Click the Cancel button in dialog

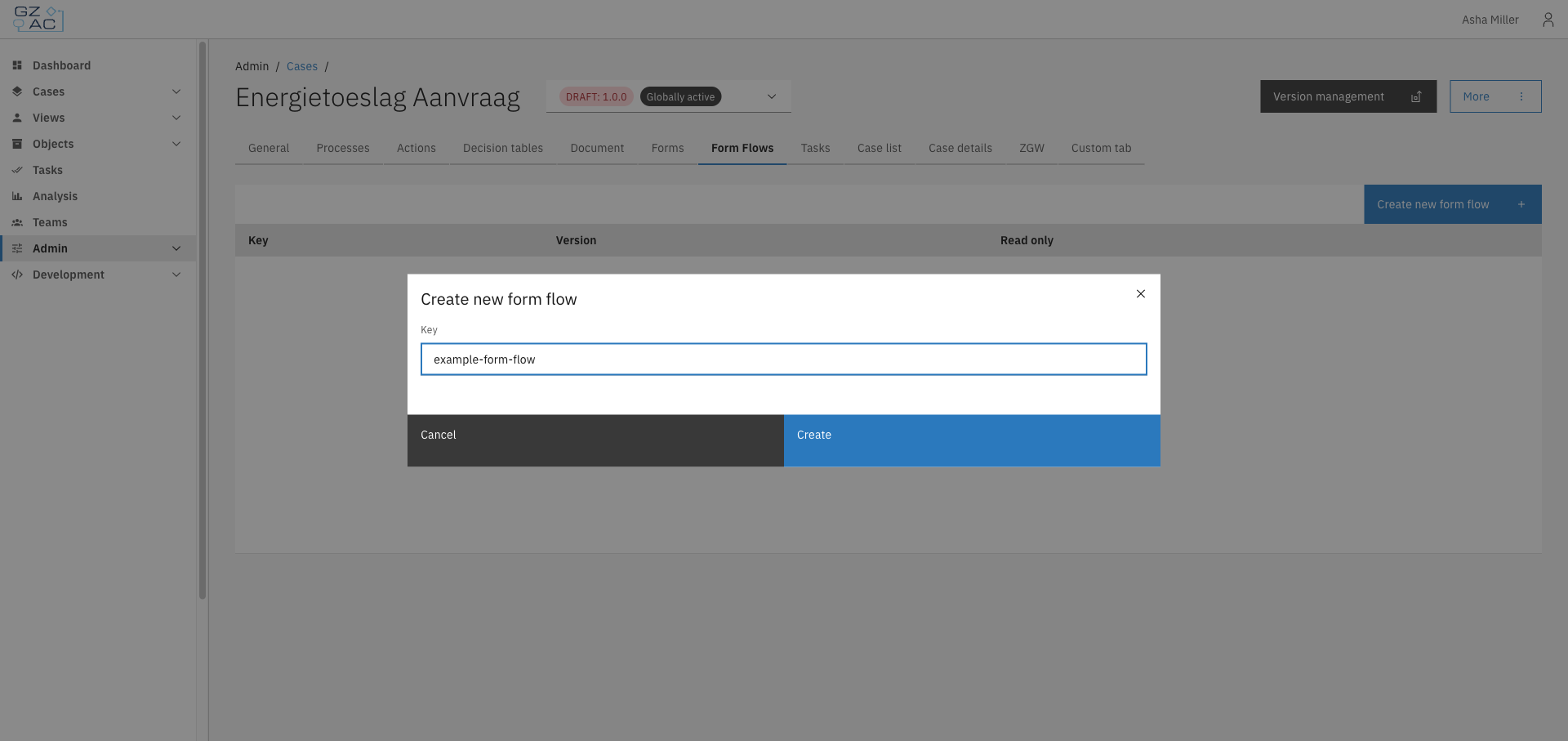(x=595, y=440)
